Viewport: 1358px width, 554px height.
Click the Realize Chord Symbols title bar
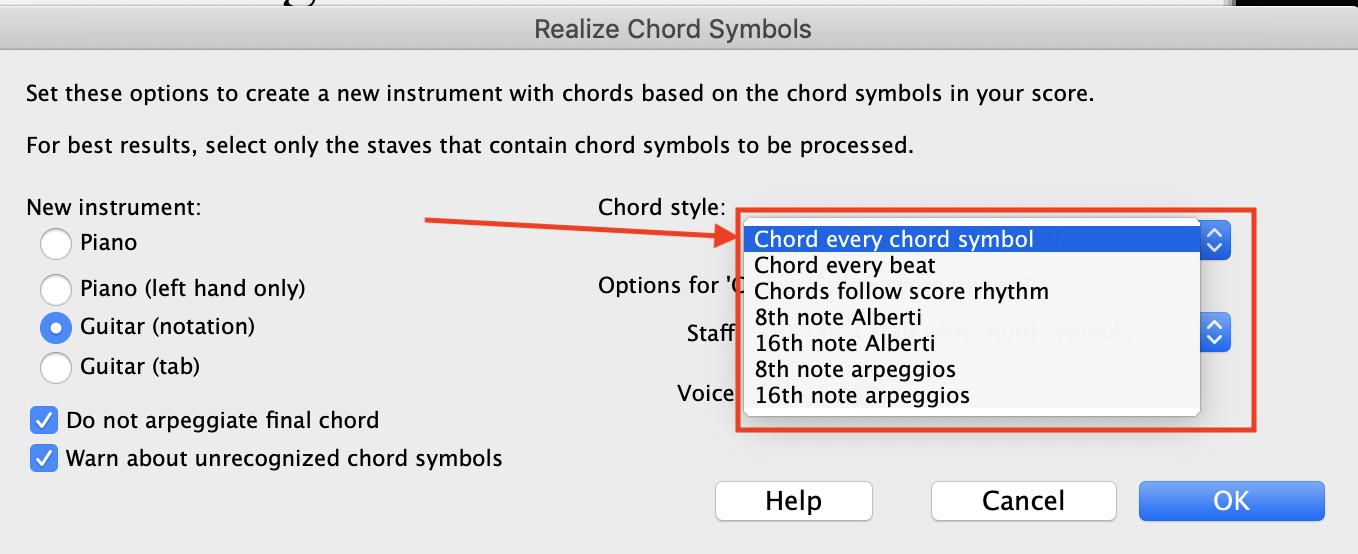tap(673, 29)
